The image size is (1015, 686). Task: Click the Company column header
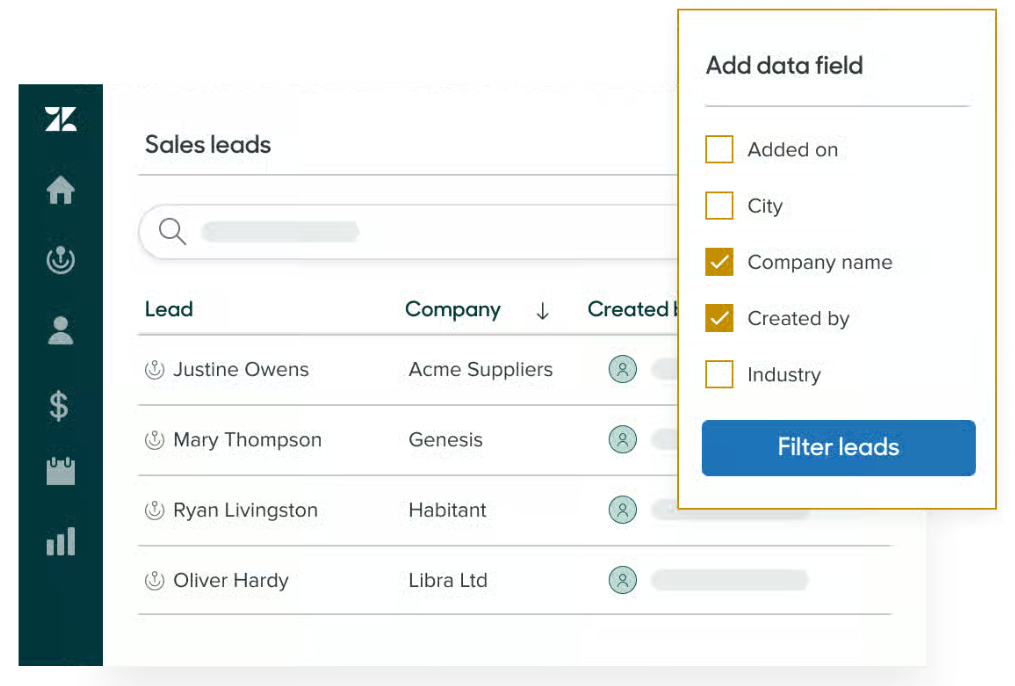452,310
